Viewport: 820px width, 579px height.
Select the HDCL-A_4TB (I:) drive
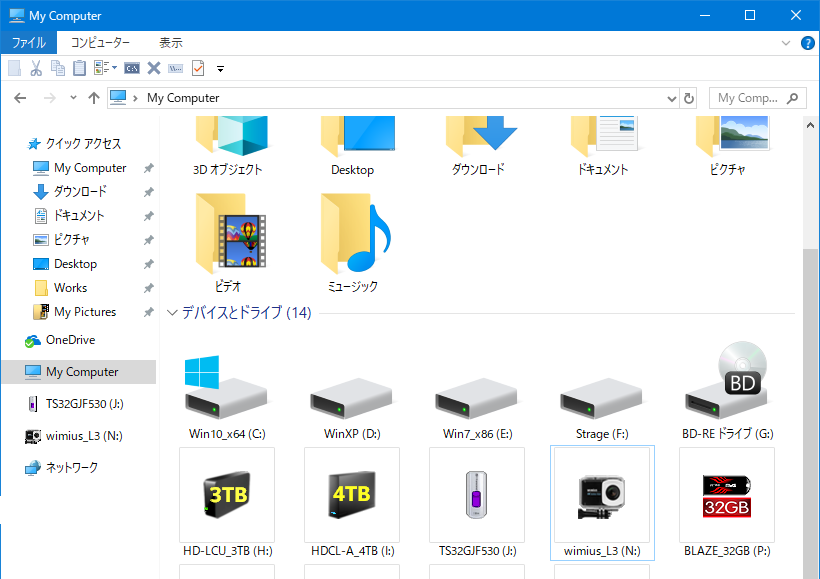click(352, 503)
